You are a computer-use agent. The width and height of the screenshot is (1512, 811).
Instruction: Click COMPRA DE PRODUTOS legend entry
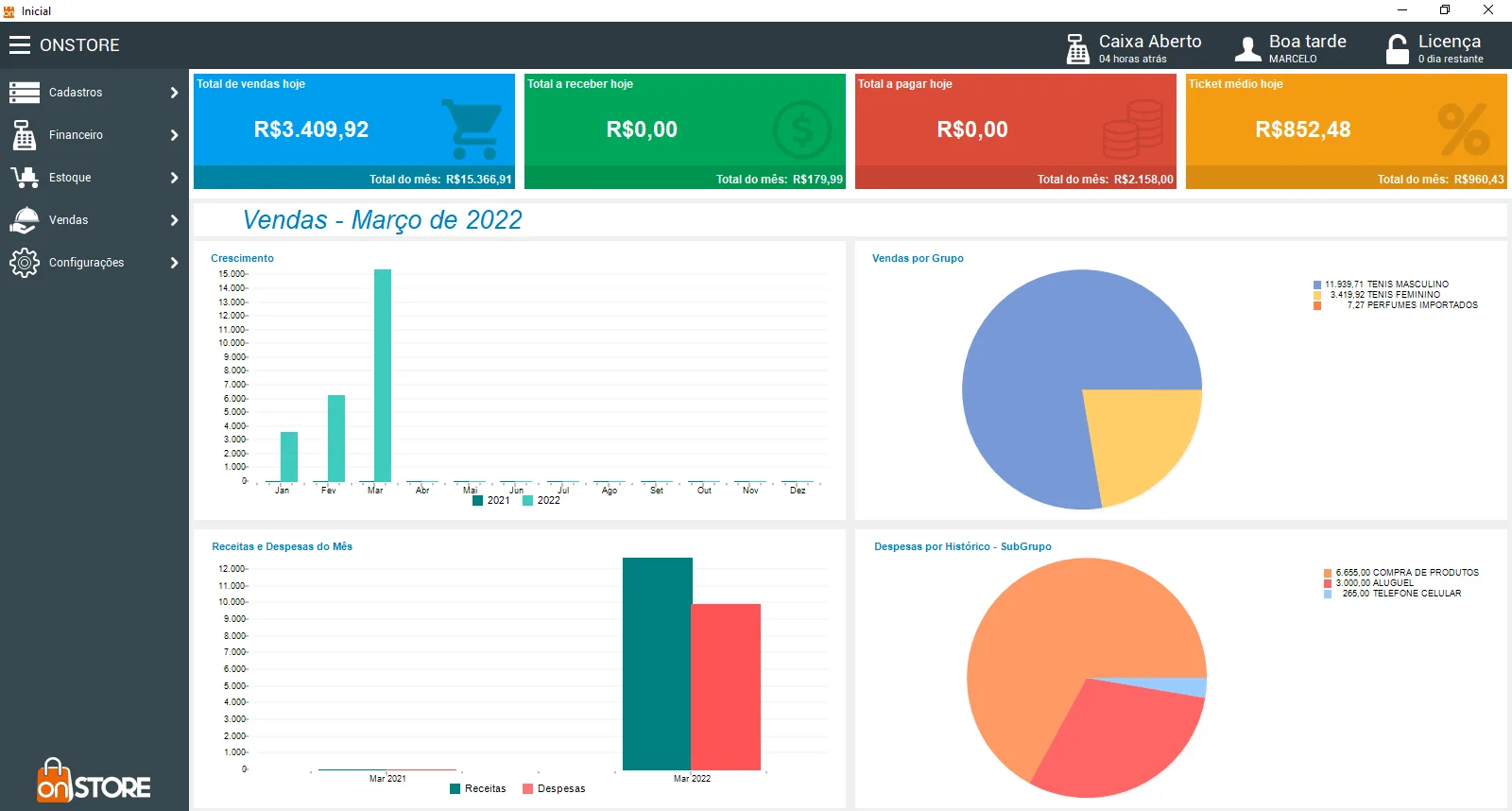[x=1401, y=573]
